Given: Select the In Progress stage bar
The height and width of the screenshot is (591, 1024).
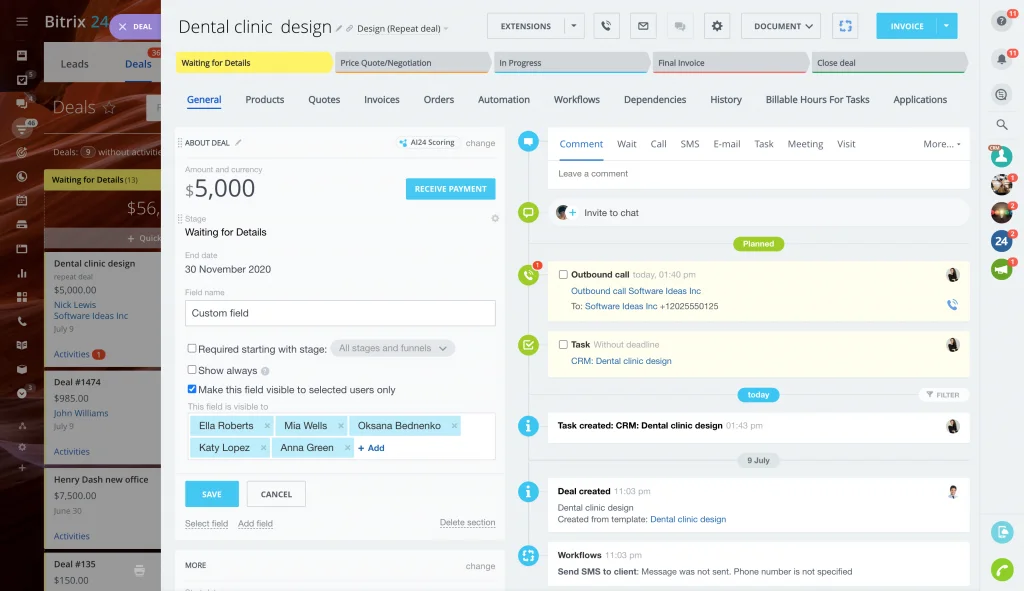Looking at the screenshot, I should point(571,63).
